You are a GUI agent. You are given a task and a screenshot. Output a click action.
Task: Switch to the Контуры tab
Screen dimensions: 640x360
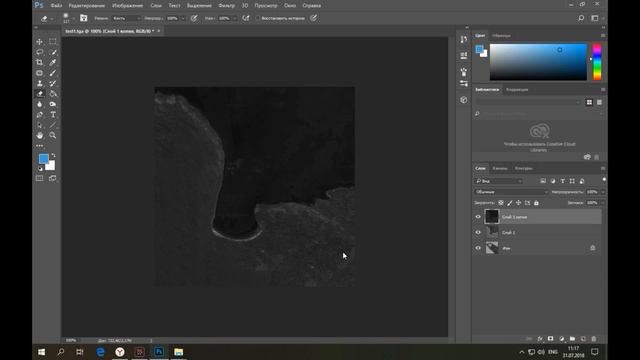[523, 168]
